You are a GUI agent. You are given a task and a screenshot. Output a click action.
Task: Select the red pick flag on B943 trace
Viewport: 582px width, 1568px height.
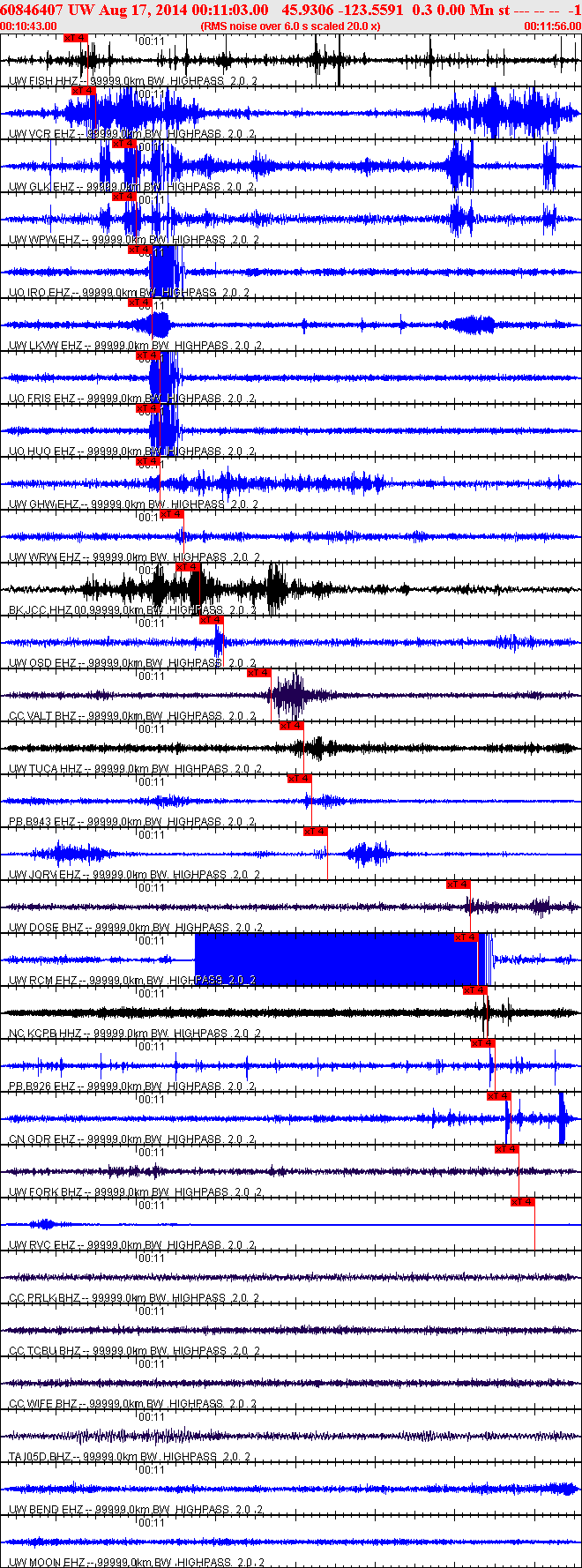[299, 779]
